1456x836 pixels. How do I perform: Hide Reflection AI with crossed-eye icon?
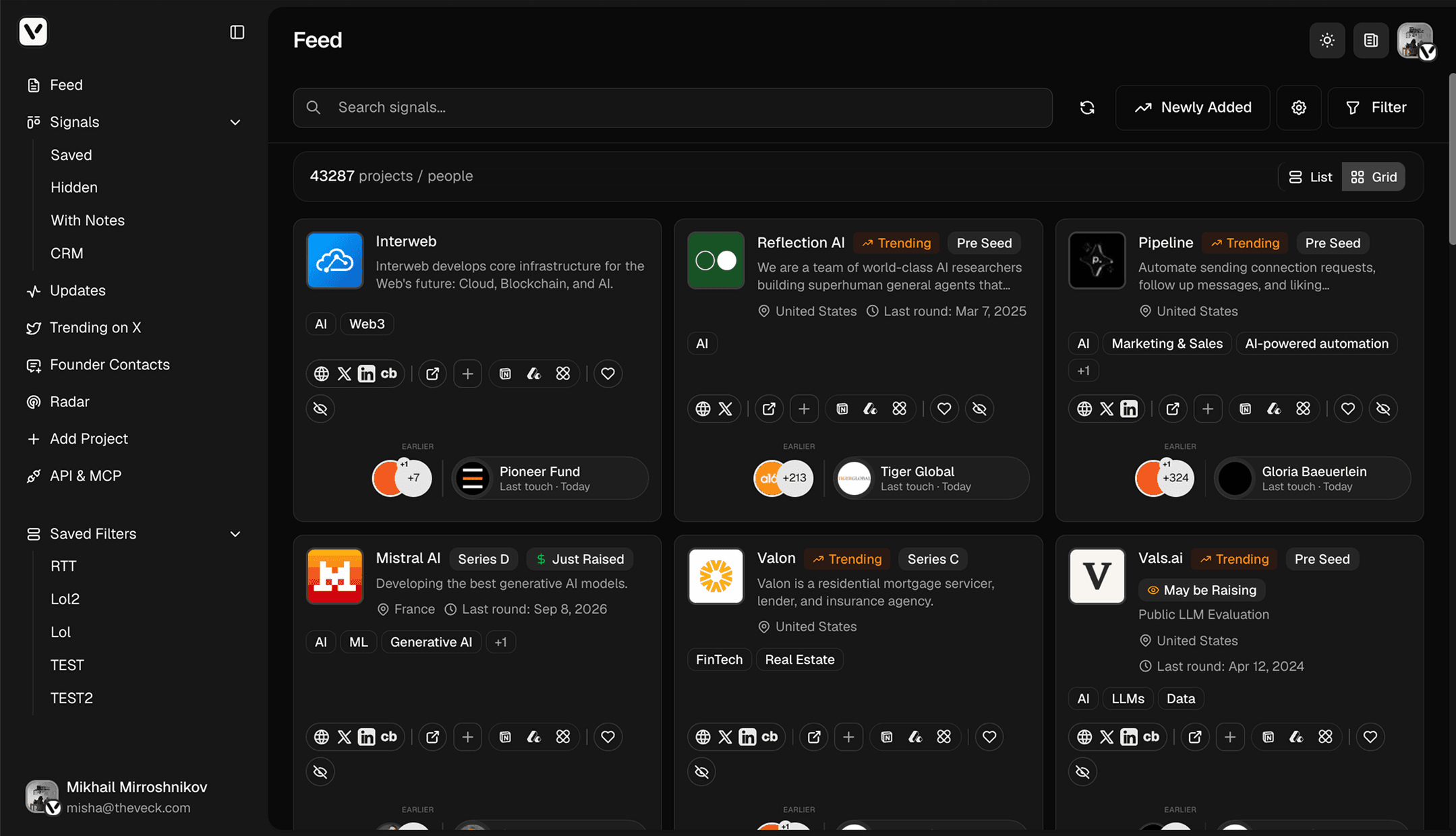979,409
